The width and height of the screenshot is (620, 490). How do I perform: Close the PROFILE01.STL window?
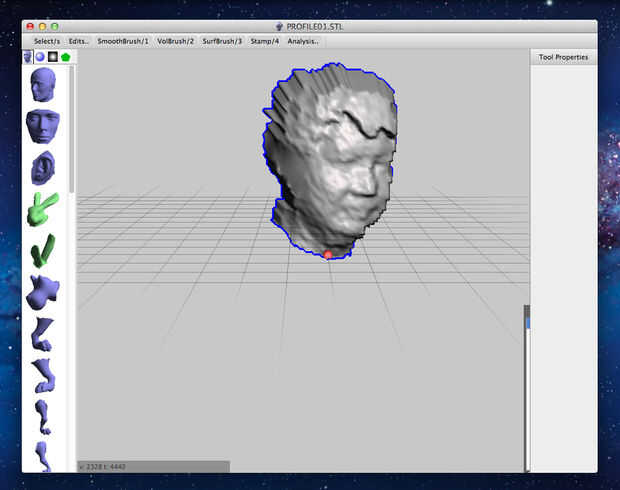pos(30,26)
